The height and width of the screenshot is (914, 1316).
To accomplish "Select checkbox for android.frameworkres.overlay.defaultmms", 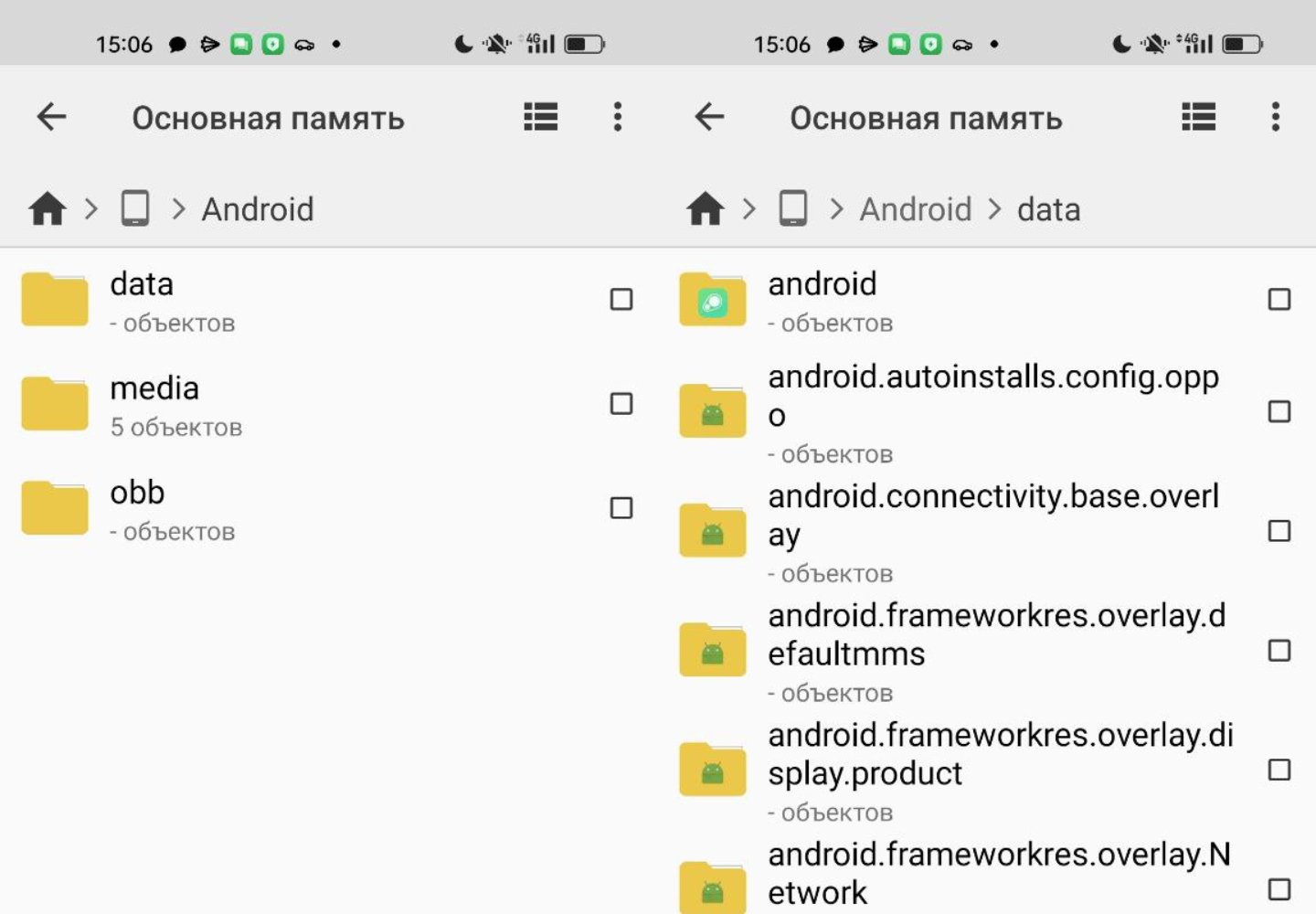I will [x=1279, y=650].
